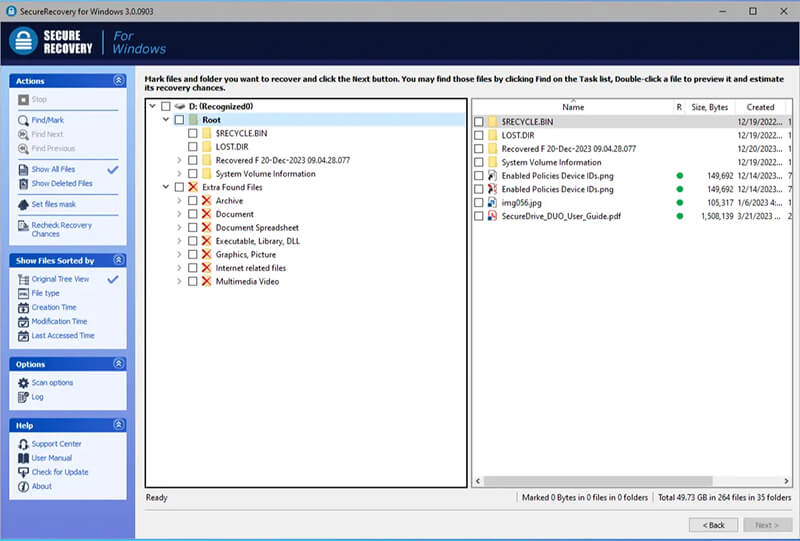
Task: Sort by the Name column header
Action: pyautogui.click(x=572, y=107)
